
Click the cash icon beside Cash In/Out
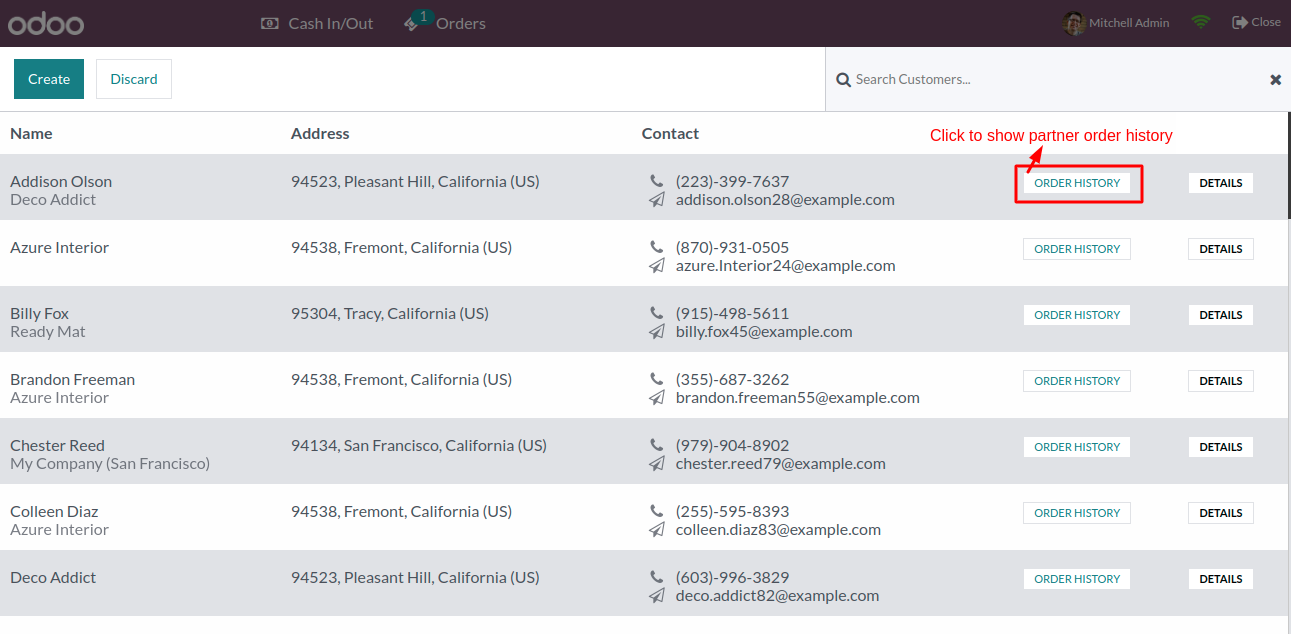[269, 23]
